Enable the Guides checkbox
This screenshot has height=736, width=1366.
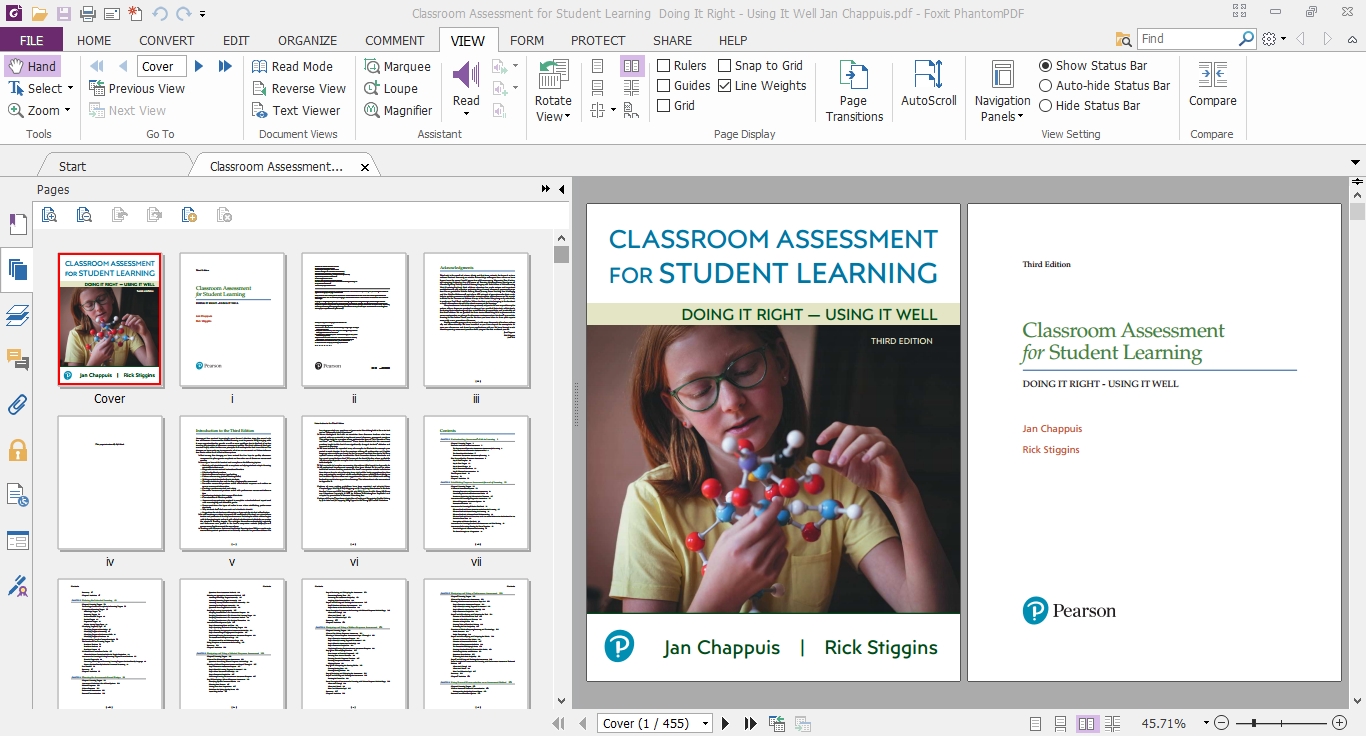[664, 86]
